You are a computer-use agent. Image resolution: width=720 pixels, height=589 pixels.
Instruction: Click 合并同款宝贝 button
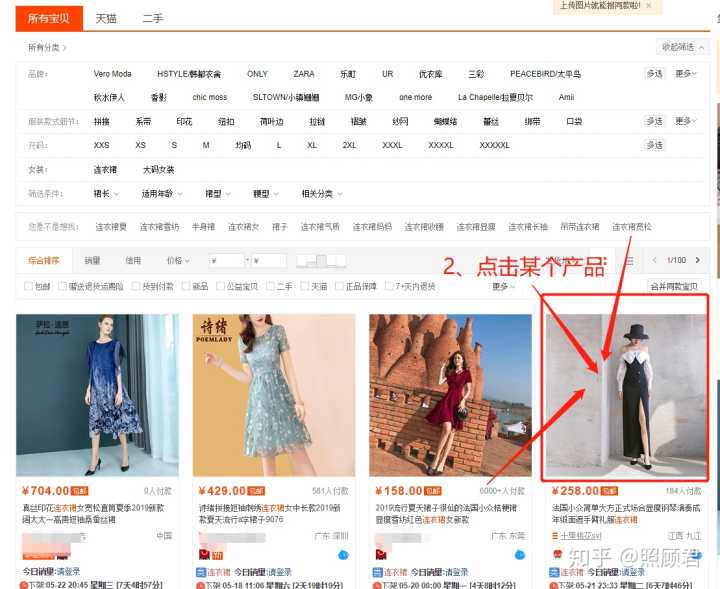[674, 286]
